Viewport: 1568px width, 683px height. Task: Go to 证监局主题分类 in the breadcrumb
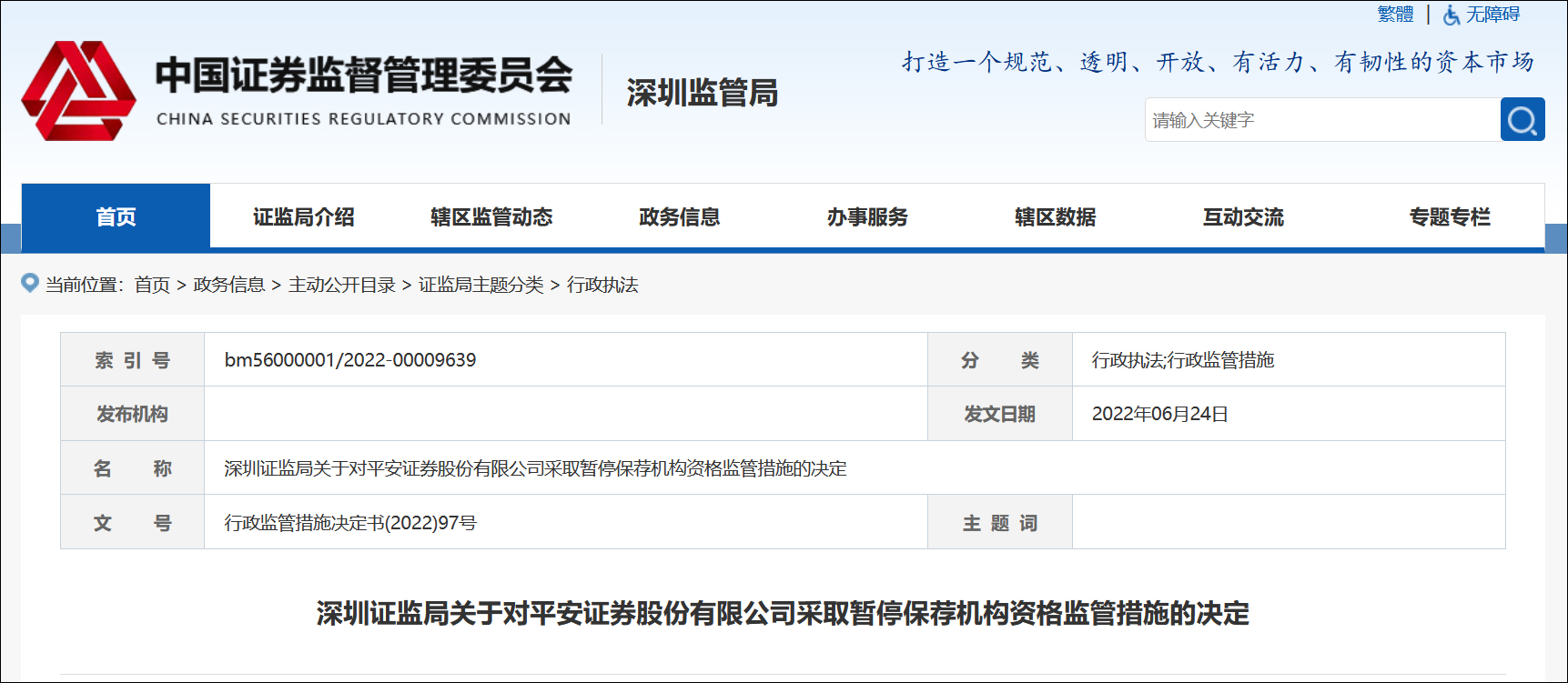(x=481, y=285)
